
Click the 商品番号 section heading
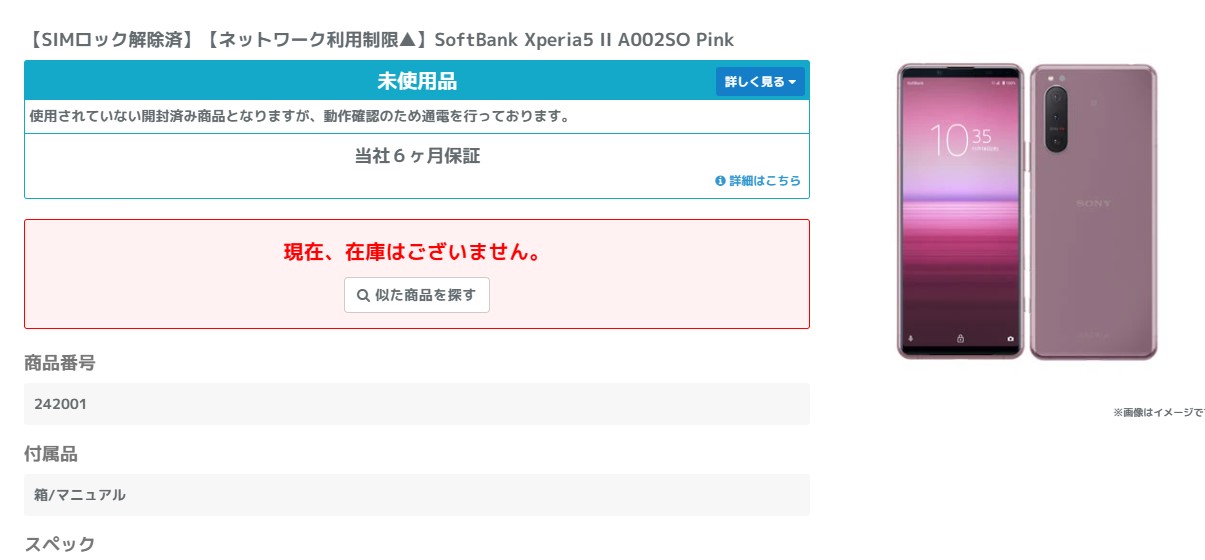[60, 363]
